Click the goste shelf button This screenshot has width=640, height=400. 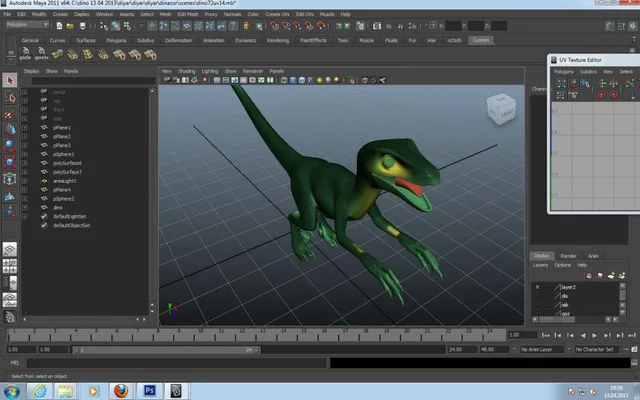pyautogui.click(x=41, y=53)
